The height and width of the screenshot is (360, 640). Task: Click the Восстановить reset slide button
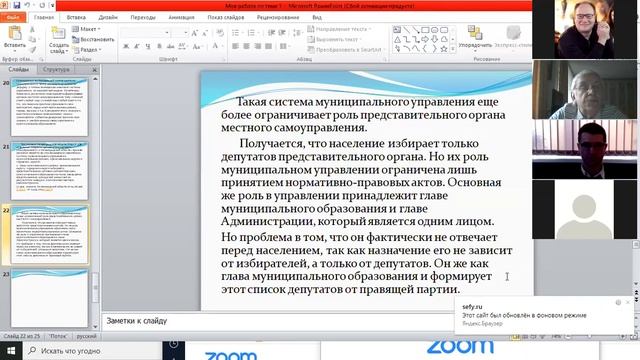pyautogui.click(x=93, y=39)
